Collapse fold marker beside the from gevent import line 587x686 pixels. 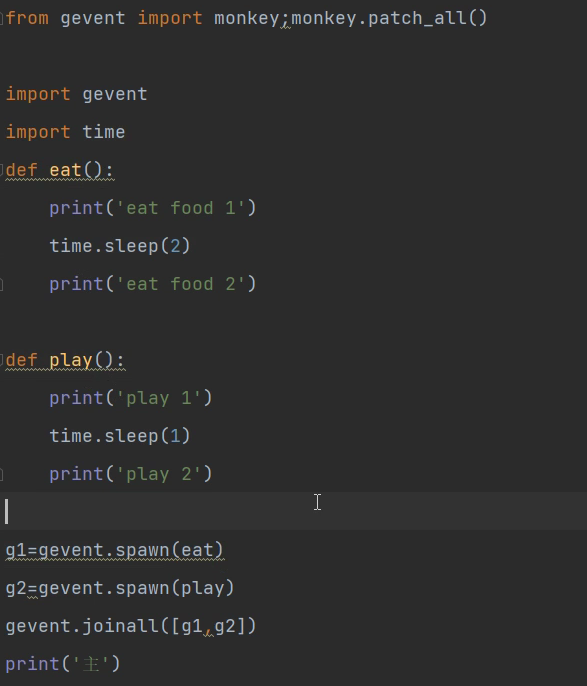click(2, 18)
